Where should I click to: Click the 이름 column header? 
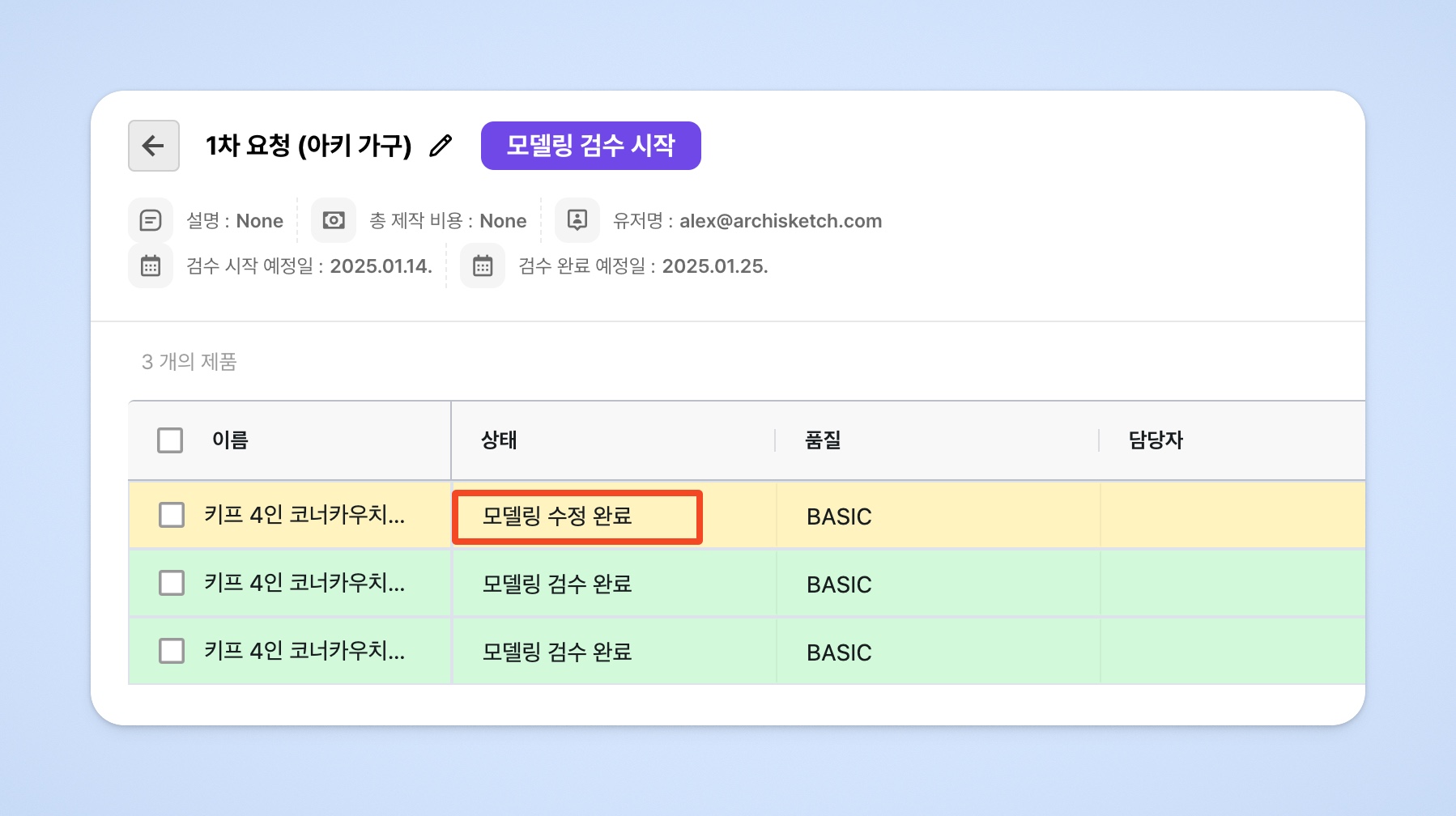click(230, 440)
